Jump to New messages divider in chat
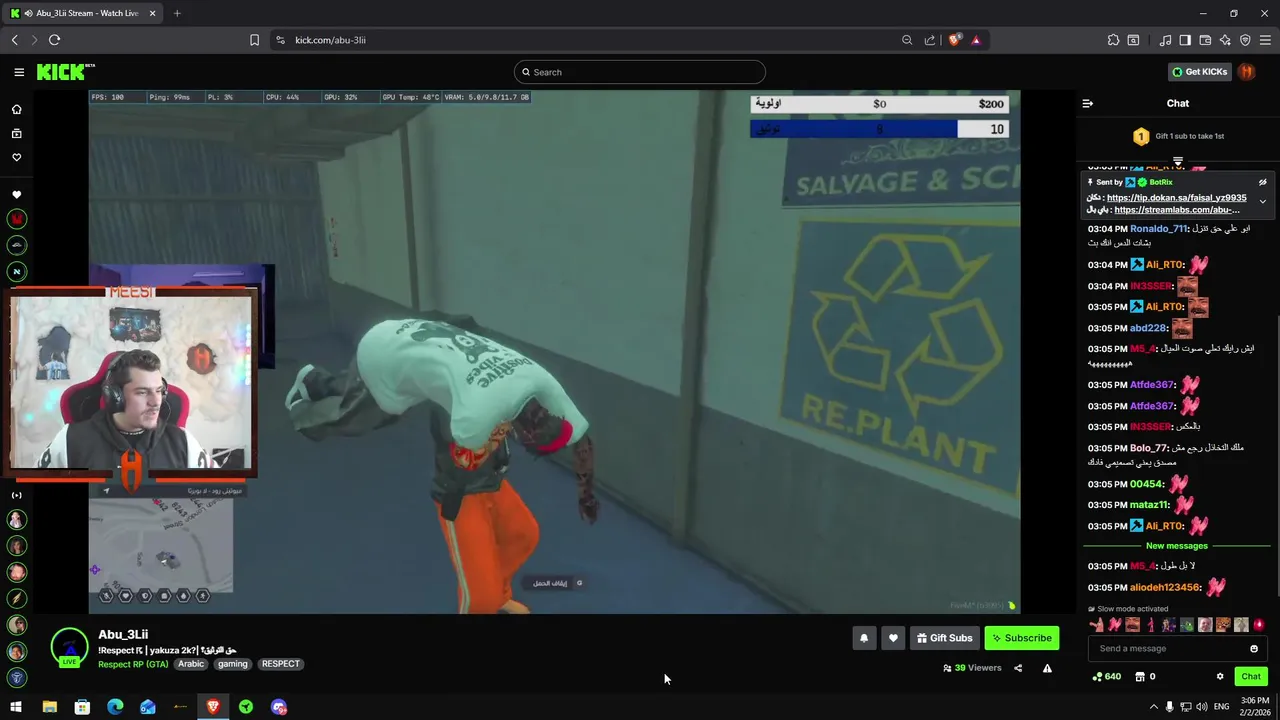Viewport: 1280px width, 720px height. 1177,546
